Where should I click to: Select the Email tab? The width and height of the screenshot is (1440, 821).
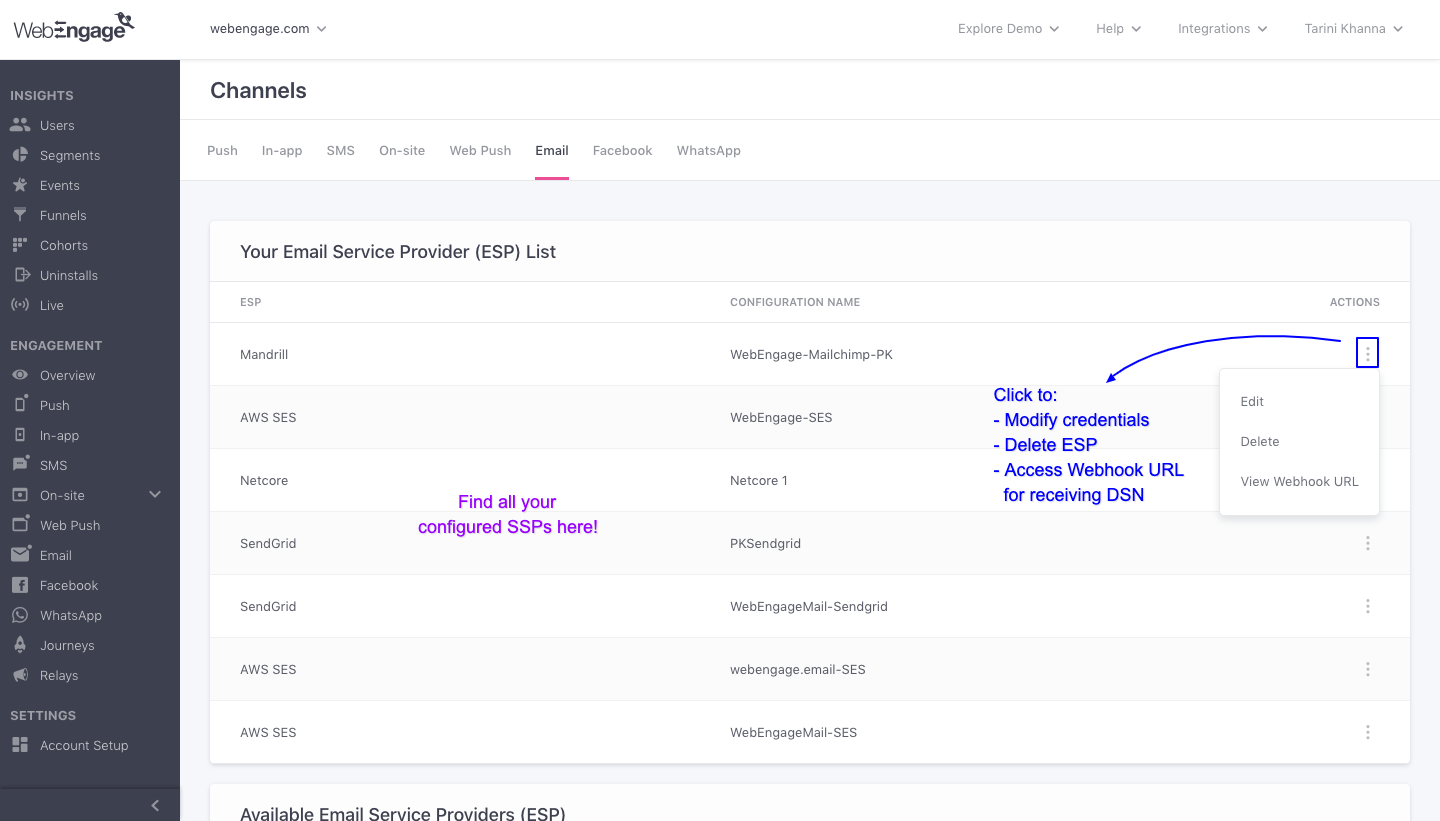552,150
